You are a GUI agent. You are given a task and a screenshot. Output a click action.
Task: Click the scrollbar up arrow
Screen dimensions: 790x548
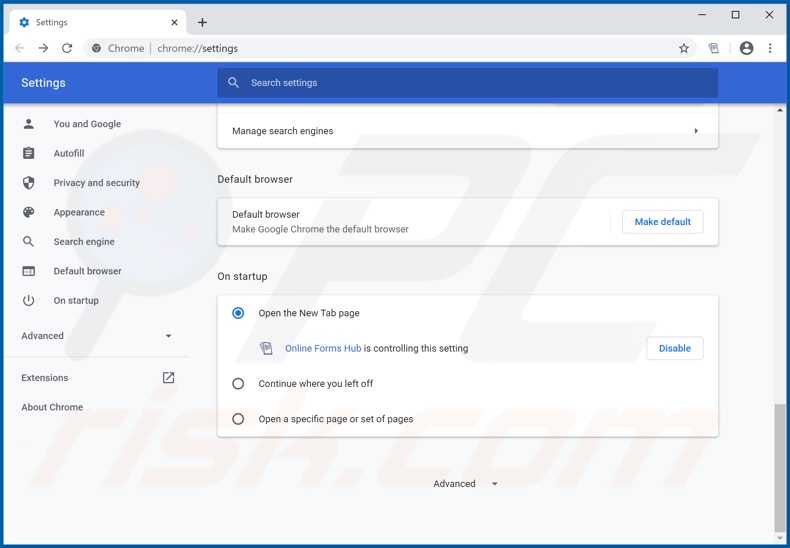click(779, 110)
